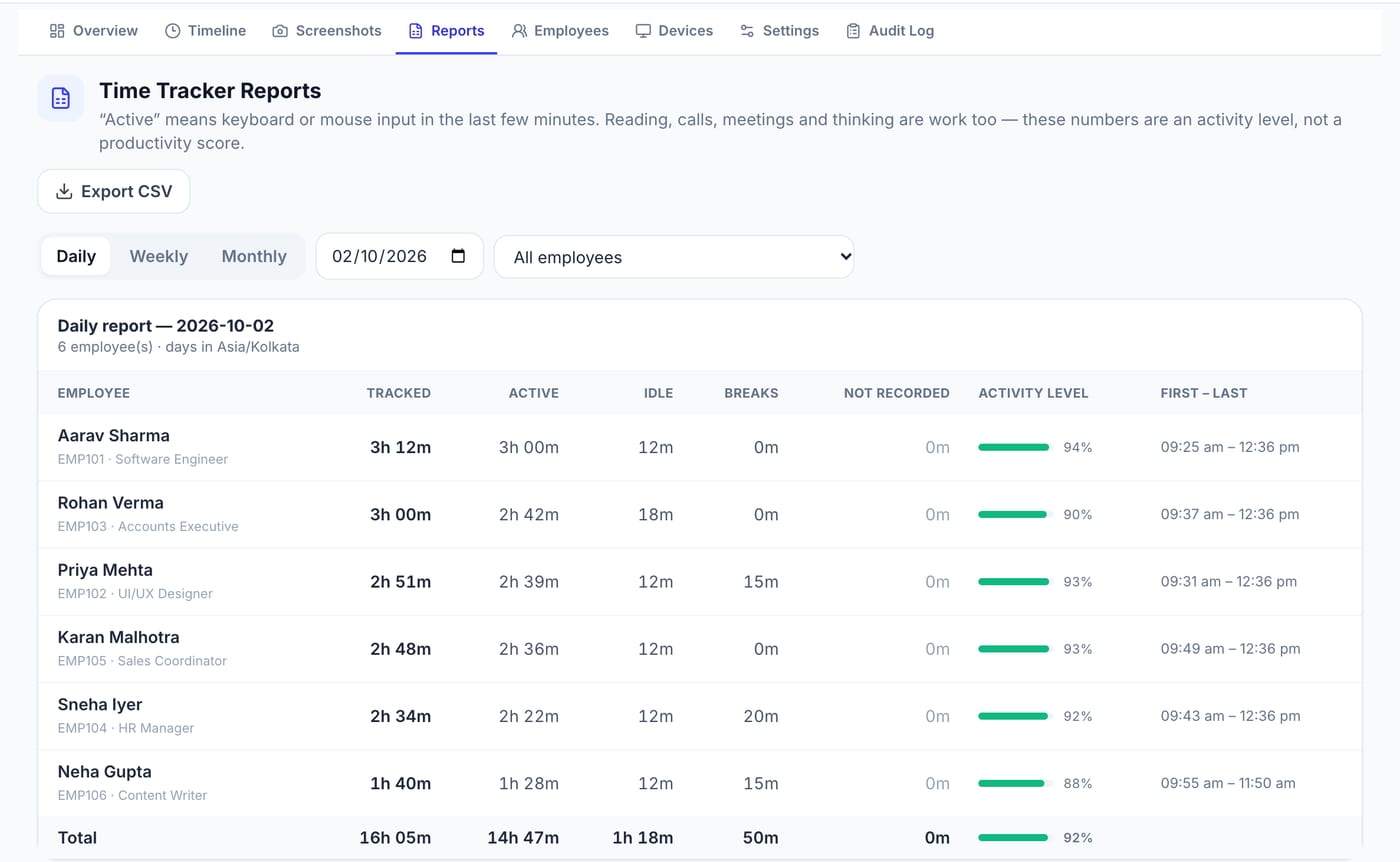Click the Audit Log clipboard icon
The image size is (1400, 862).
[853, 31]
